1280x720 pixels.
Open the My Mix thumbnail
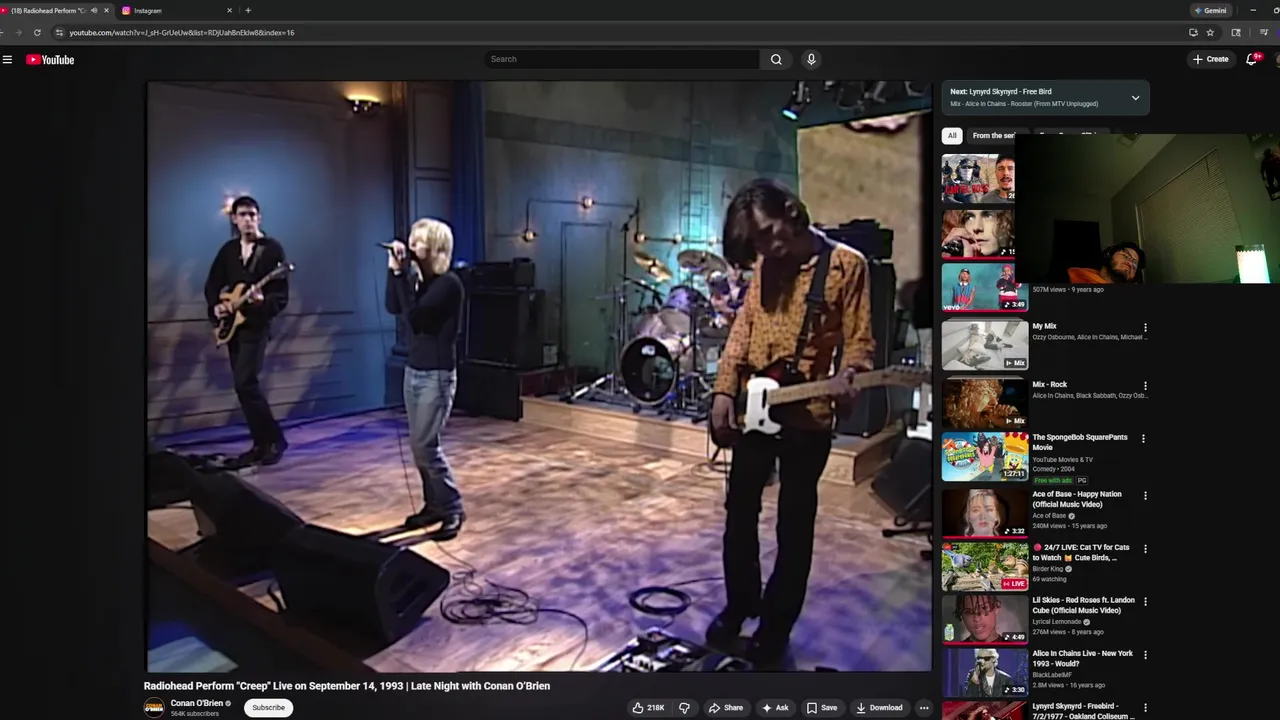tap(985, 345)
